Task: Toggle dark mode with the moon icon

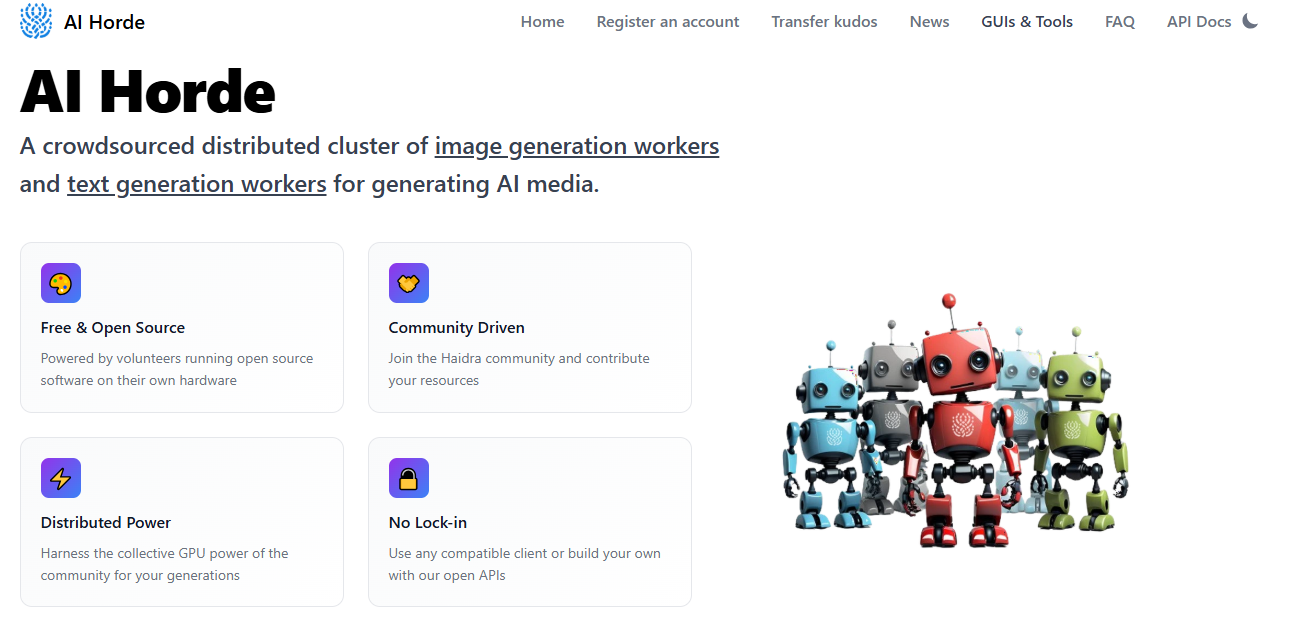Action: pyautogui.click(x=1250, y=21)
